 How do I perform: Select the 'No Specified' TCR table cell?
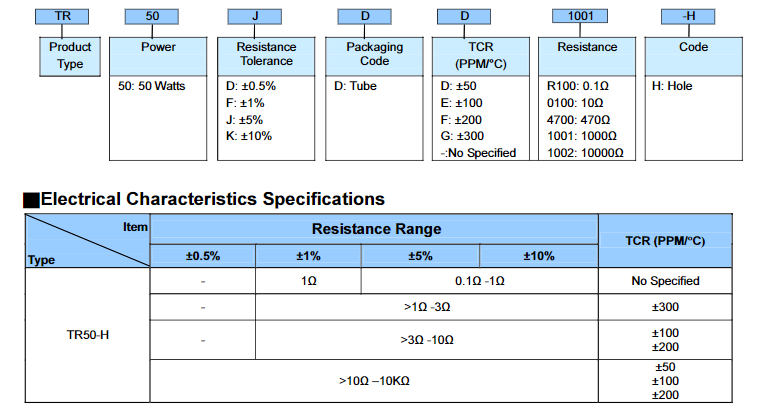pos(665,281)
